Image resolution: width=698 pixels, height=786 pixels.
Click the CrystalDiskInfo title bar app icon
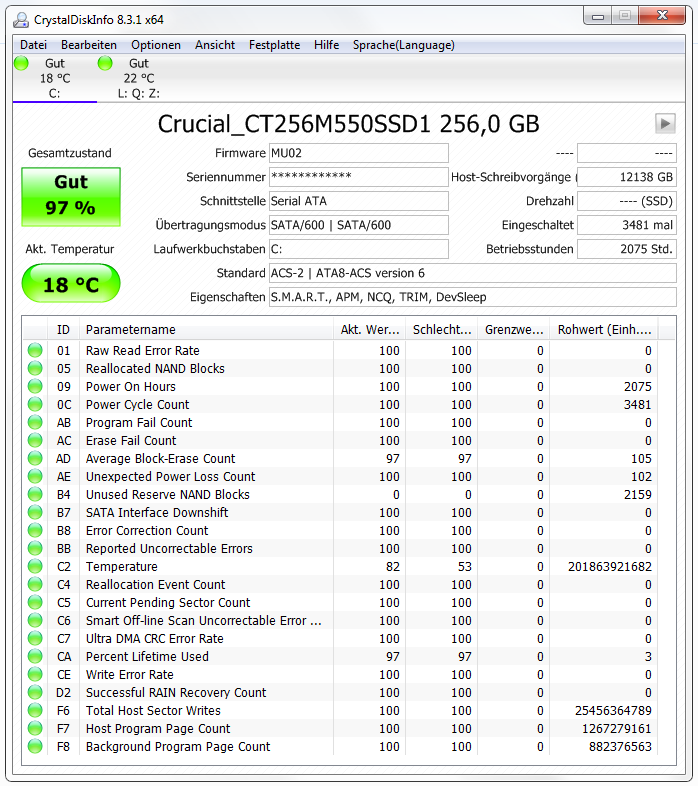[x=21, y=20]
